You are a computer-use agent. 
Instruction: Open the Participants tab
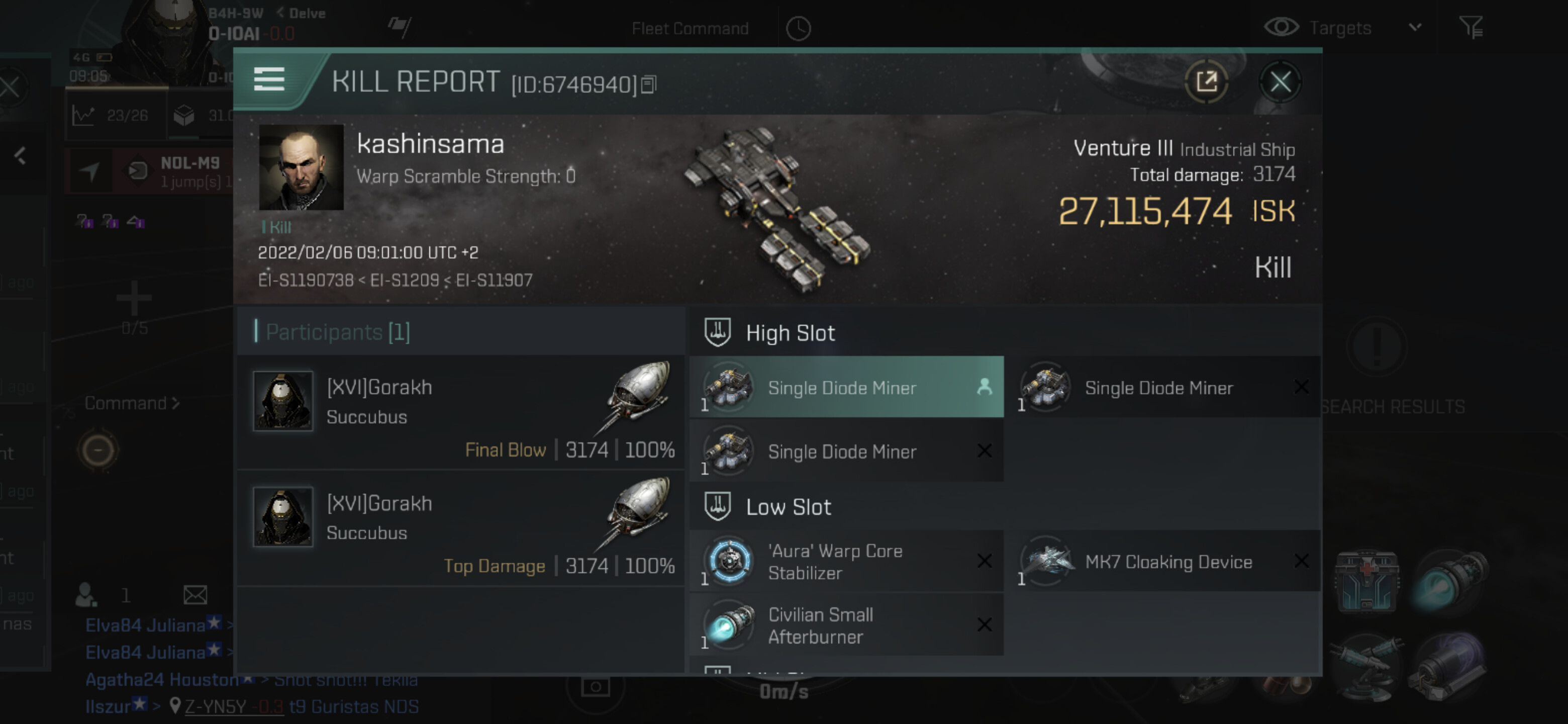tap(338, 332)
